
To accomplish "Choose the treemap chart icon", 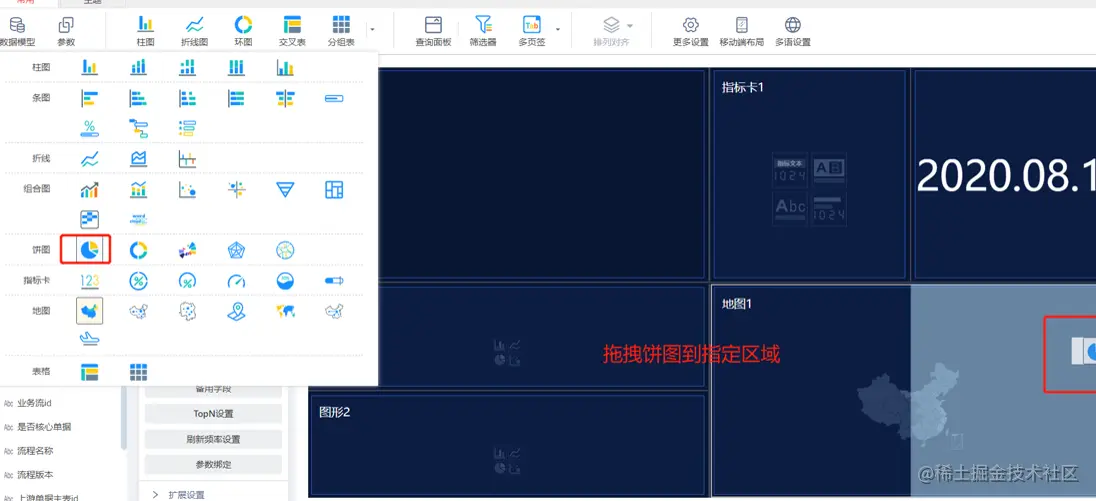I will [334, 189].
